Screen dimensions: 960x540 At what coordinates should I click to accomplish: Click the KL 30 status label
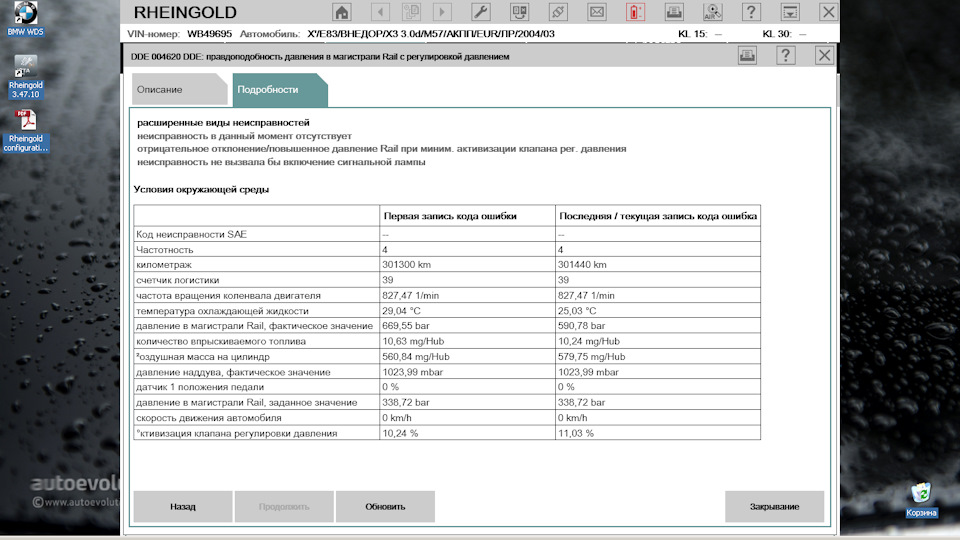click(x=777, y=34)
